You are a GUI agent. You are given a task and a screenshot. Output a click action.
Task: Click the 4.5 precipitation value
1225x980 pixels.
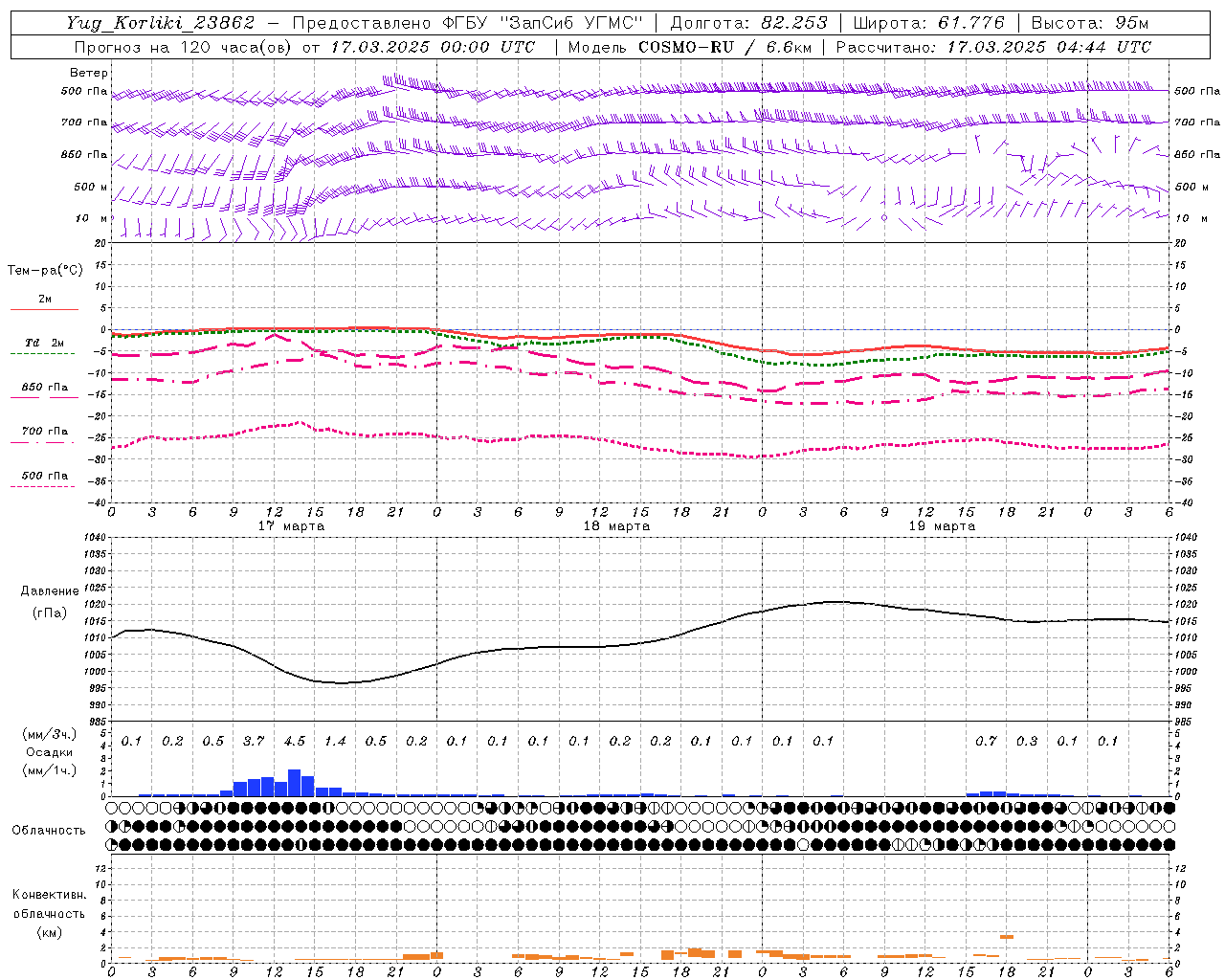295,742
